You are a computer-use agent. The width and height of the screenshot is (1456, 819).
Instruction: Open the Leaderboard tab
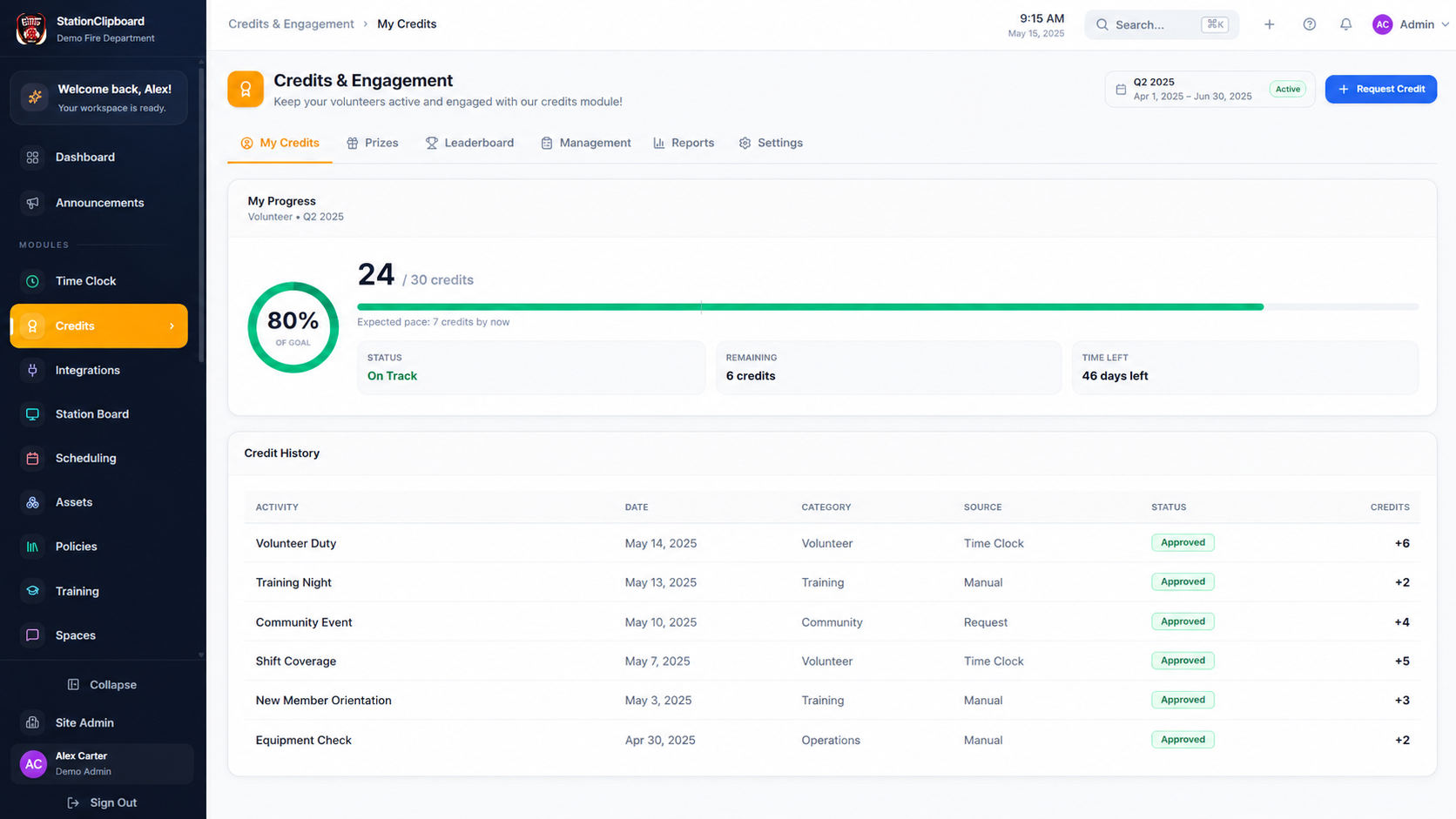469,143
